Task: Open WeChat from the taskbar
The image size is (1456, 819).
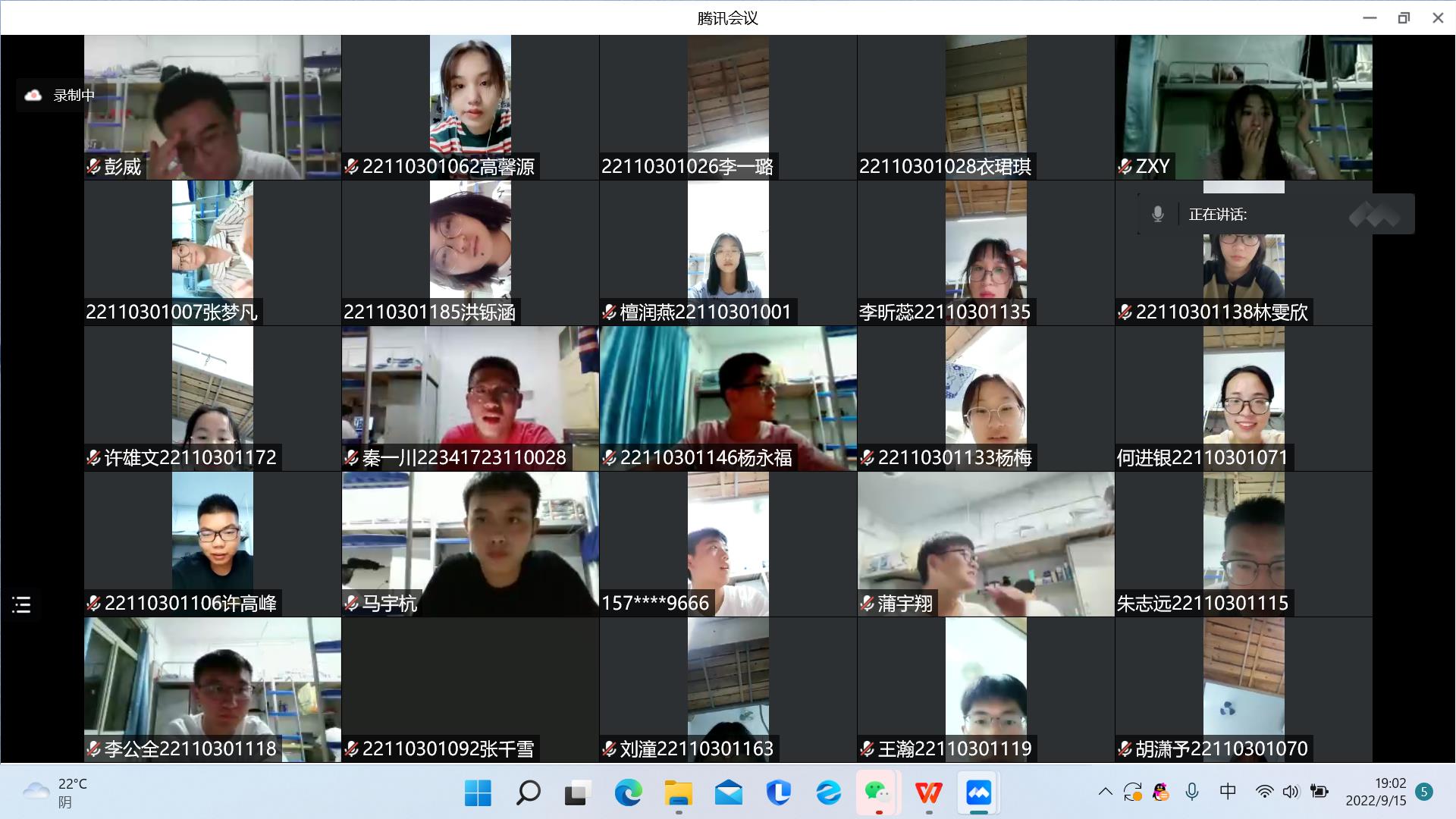Action: click(877, 793)
